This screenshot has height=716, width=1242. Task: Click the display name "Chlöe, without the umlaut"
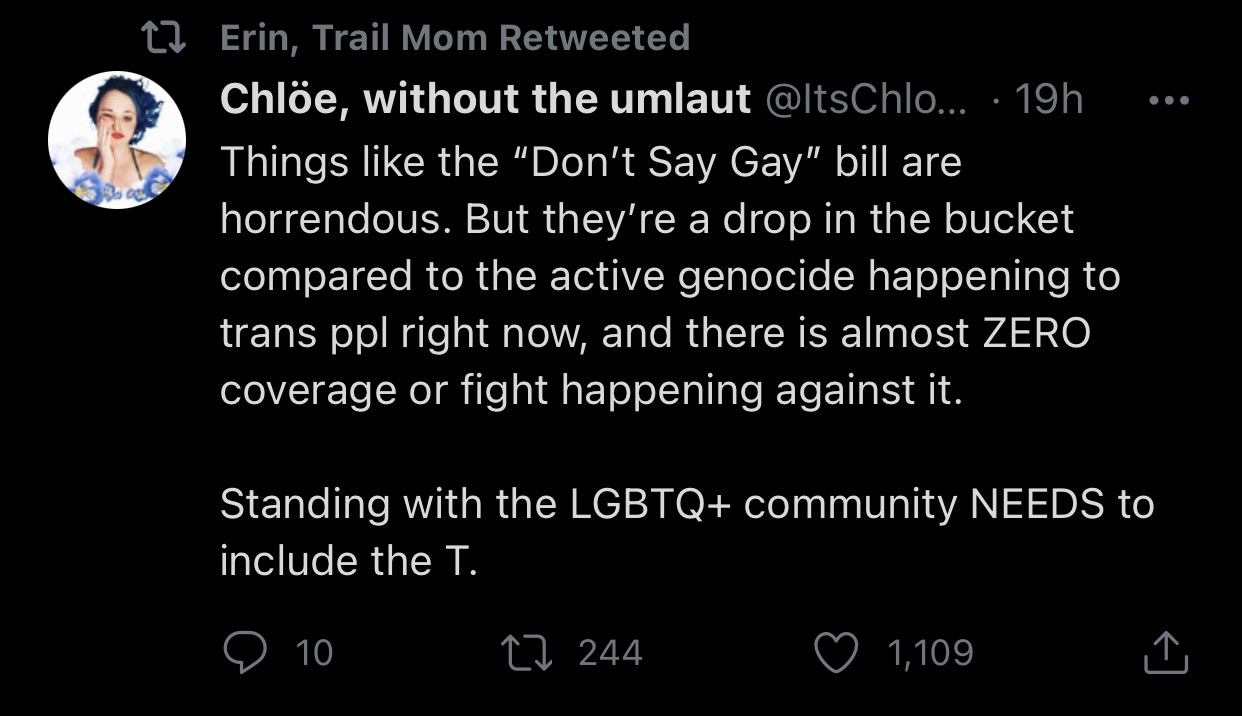coord(485,99)
